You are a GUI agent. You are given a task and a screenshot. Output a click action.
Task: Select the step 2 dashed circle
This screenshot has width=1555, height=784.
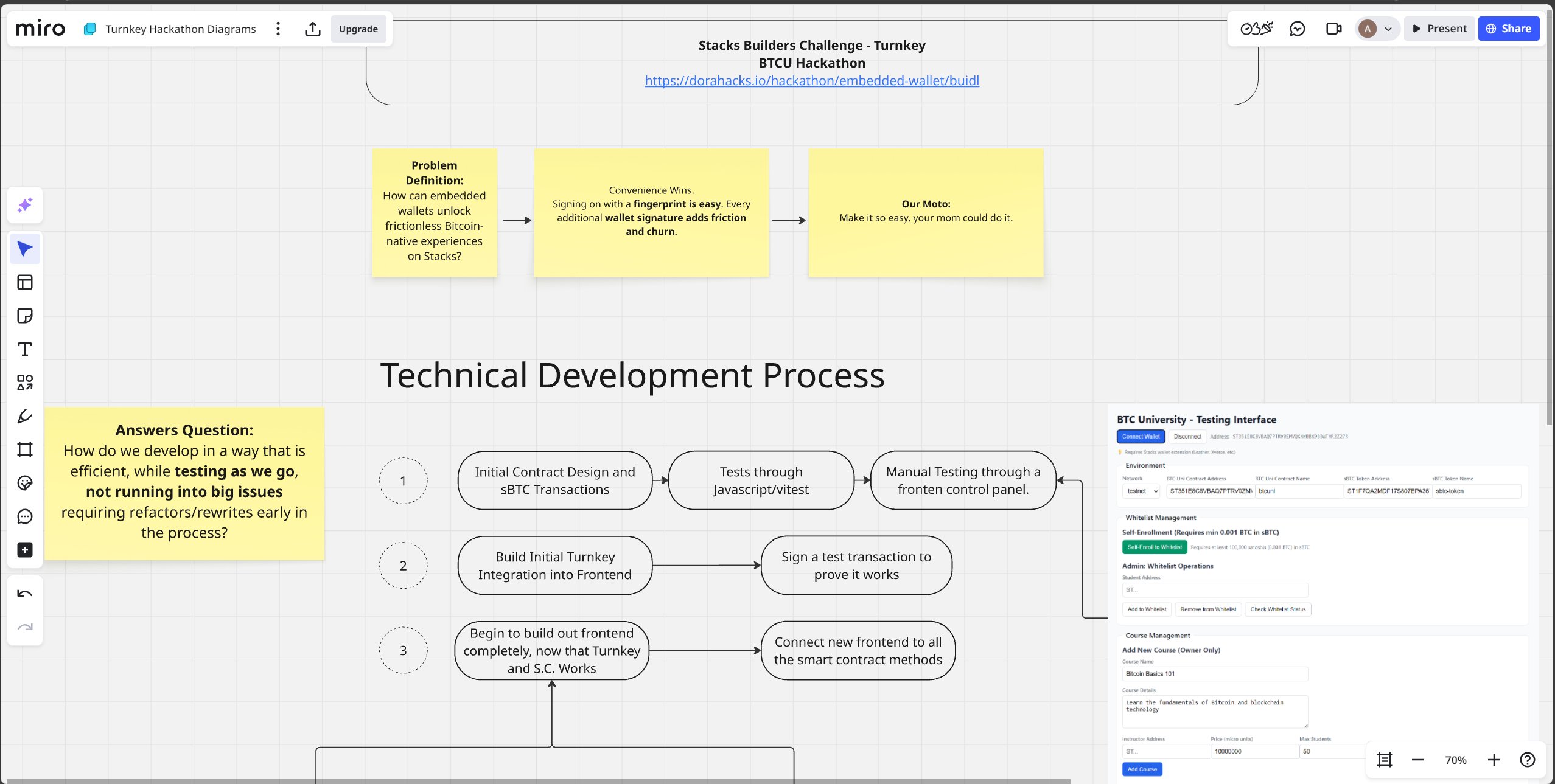403,566
